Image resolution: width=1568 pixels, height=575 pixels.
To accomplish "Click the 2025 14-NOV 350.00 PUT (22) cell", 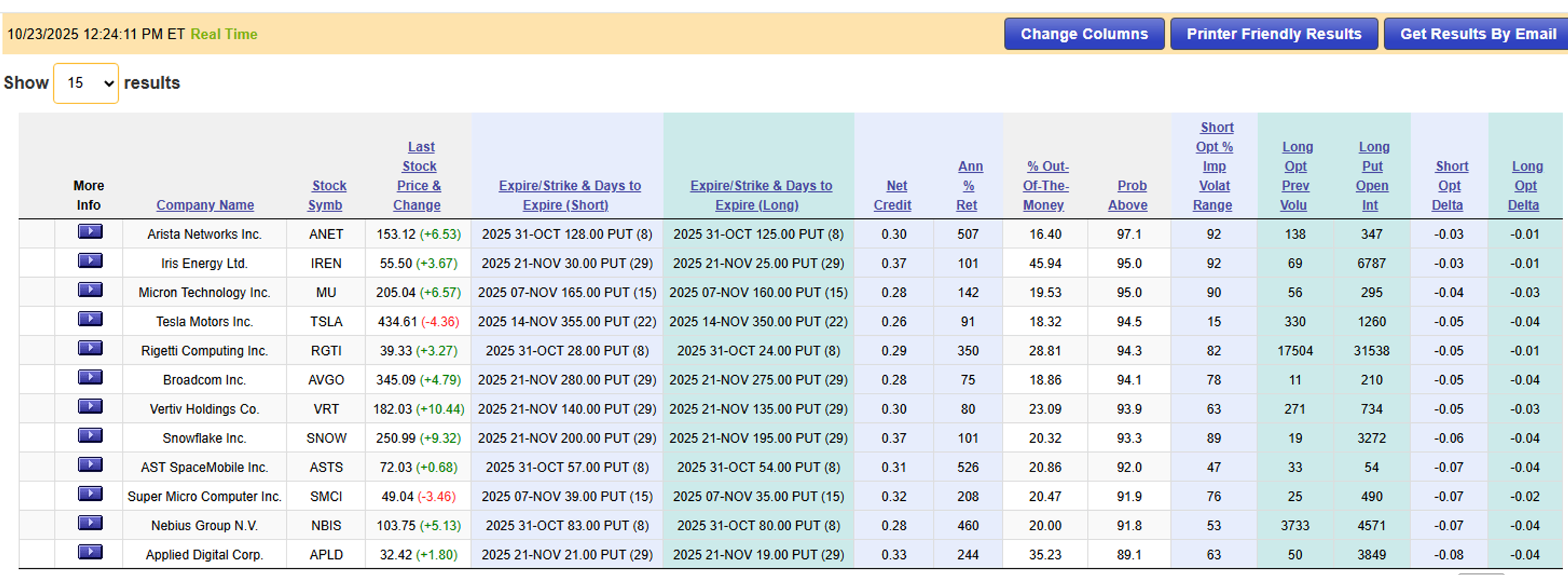I will pos(759,322).
